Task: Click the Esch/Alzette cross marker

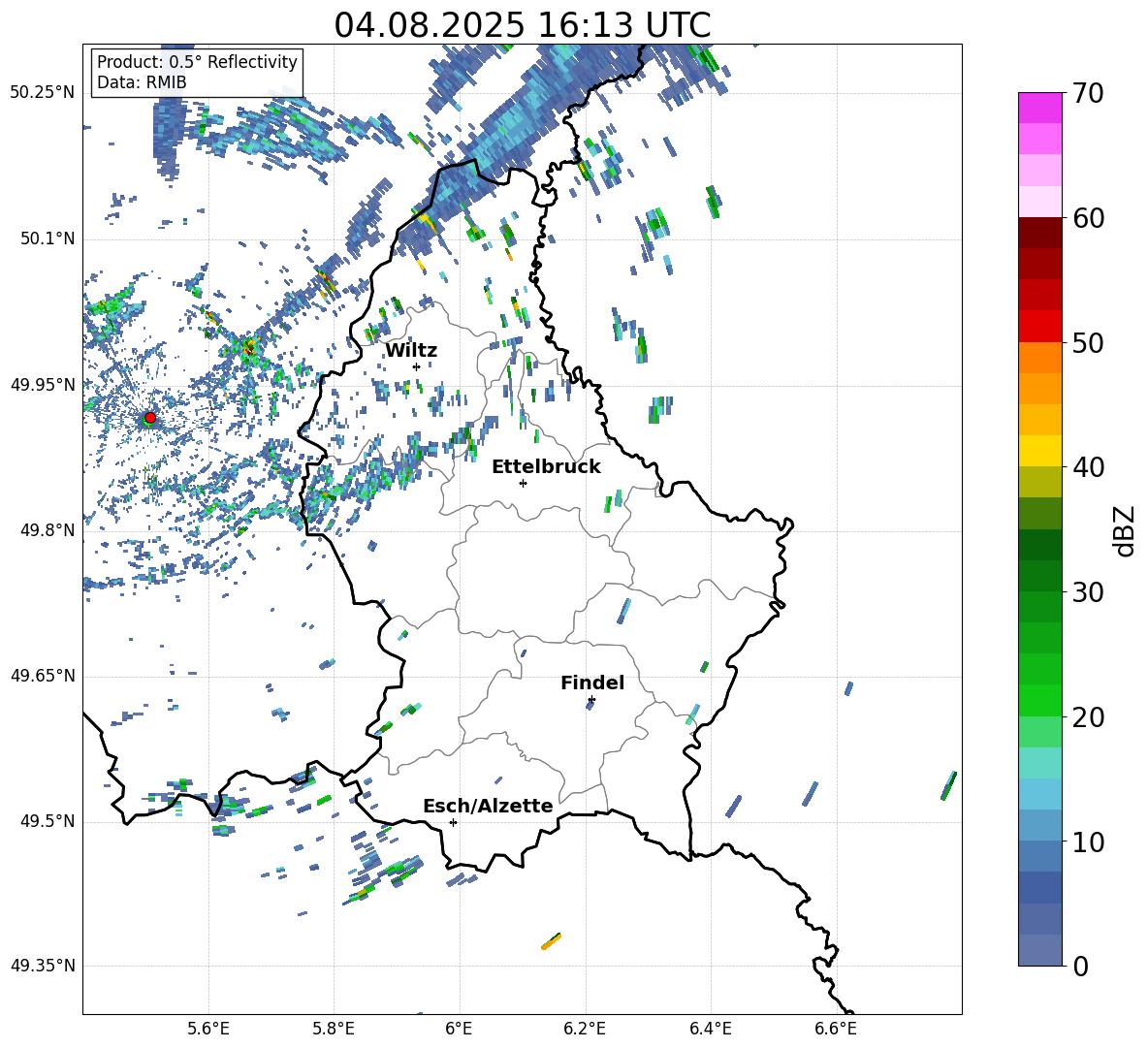Action: click(453, 822)
